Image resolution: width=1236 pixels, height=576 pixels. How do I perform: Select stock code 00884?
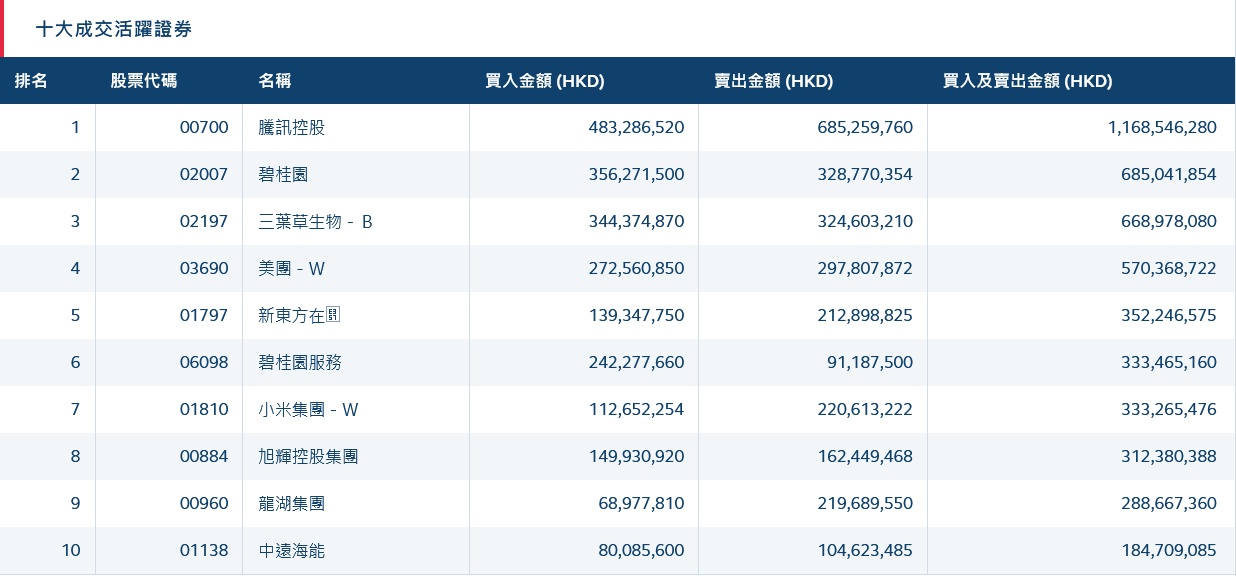tap(204, 457)
